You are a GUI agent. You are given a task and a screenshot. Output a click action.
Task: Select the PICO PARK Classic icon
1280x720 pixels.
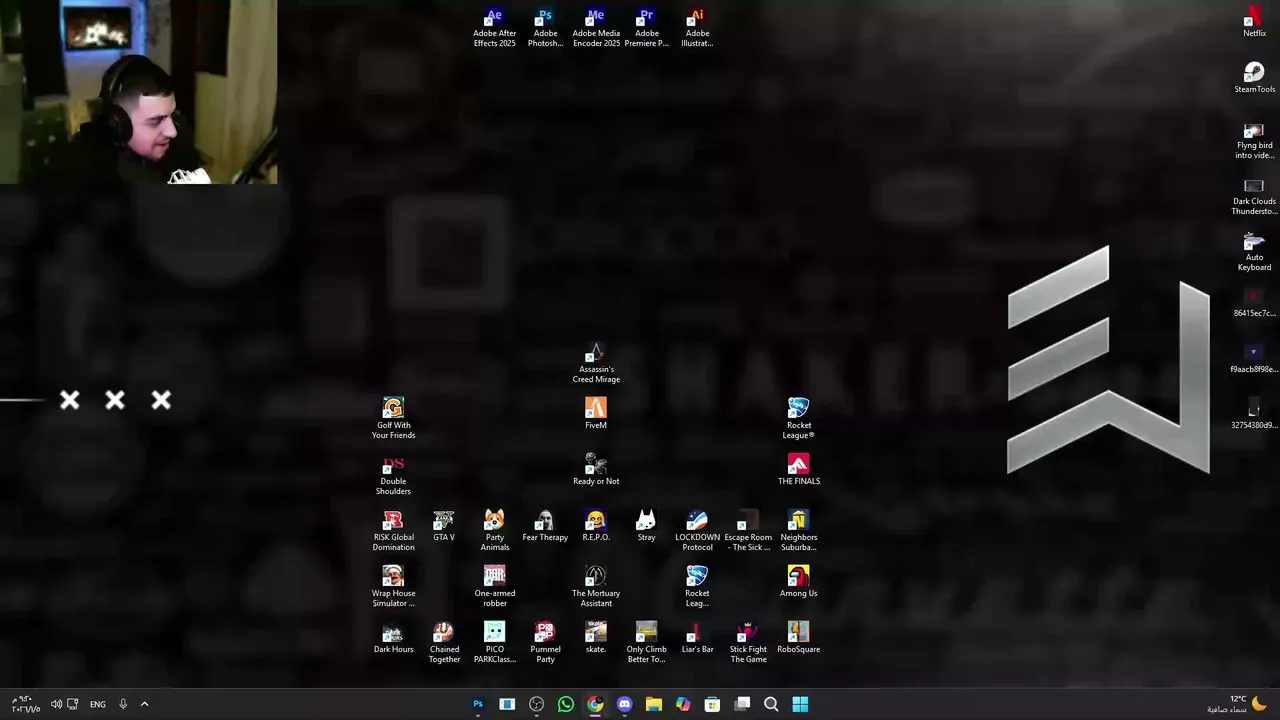coord(494,644)
